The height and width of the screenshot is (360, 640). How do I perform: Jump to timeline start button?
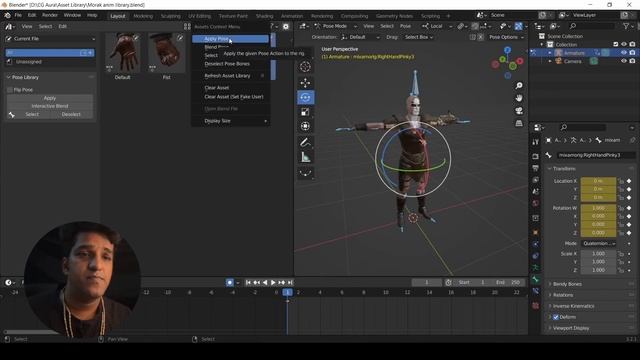coord(248,282)
